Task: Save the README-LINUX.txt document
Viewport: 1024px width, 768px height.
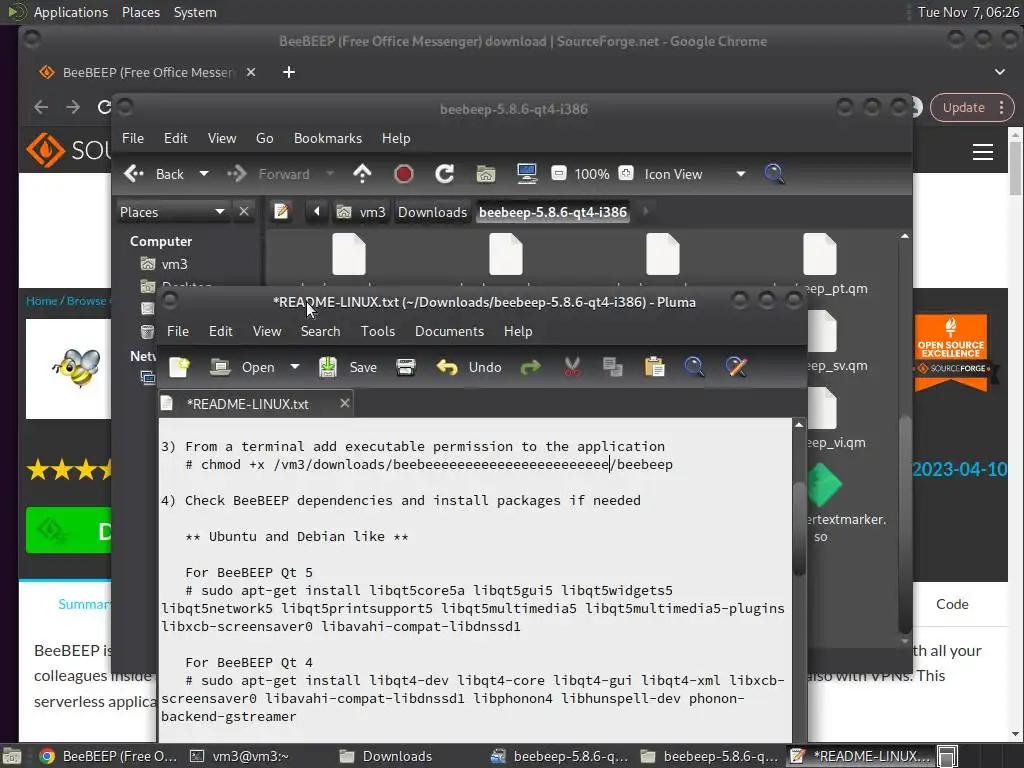Action: [347, 367]
